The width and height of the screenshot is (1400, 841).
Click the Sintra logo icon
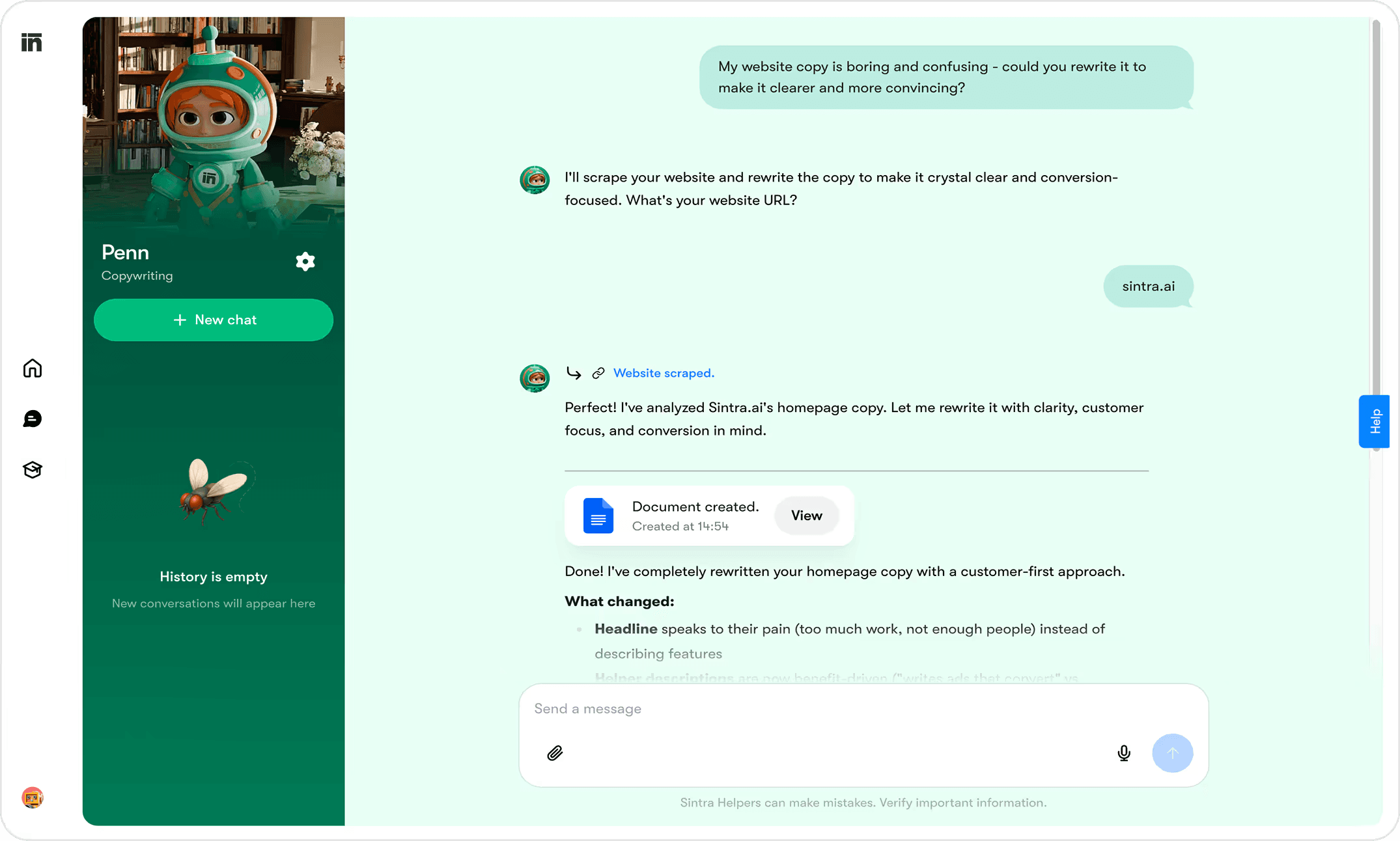pyautogui.click(x=31, y=42)
